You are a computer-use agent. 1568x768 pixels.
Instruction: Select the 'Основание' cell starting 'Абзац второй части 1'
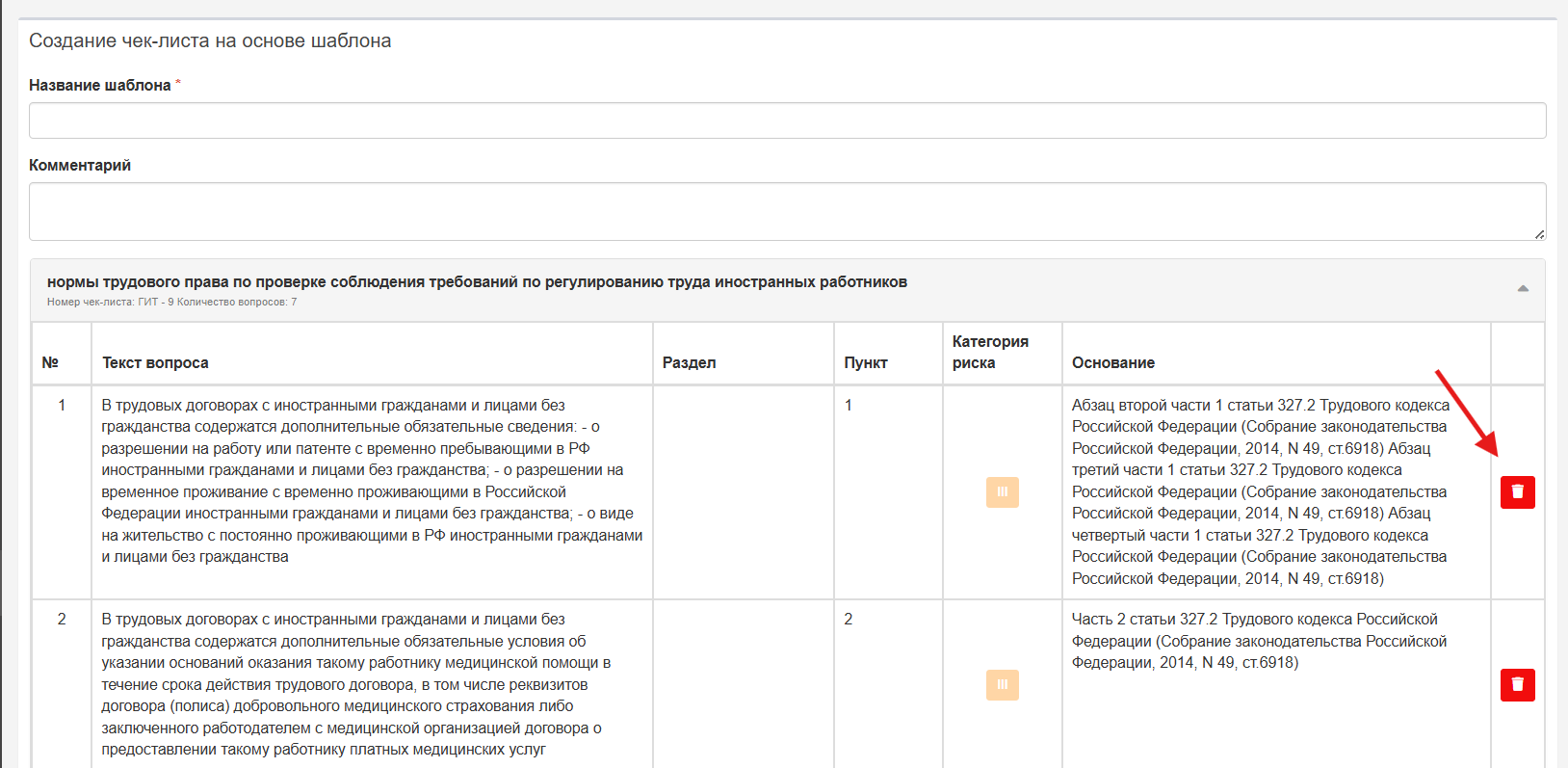click(1261, 491)
